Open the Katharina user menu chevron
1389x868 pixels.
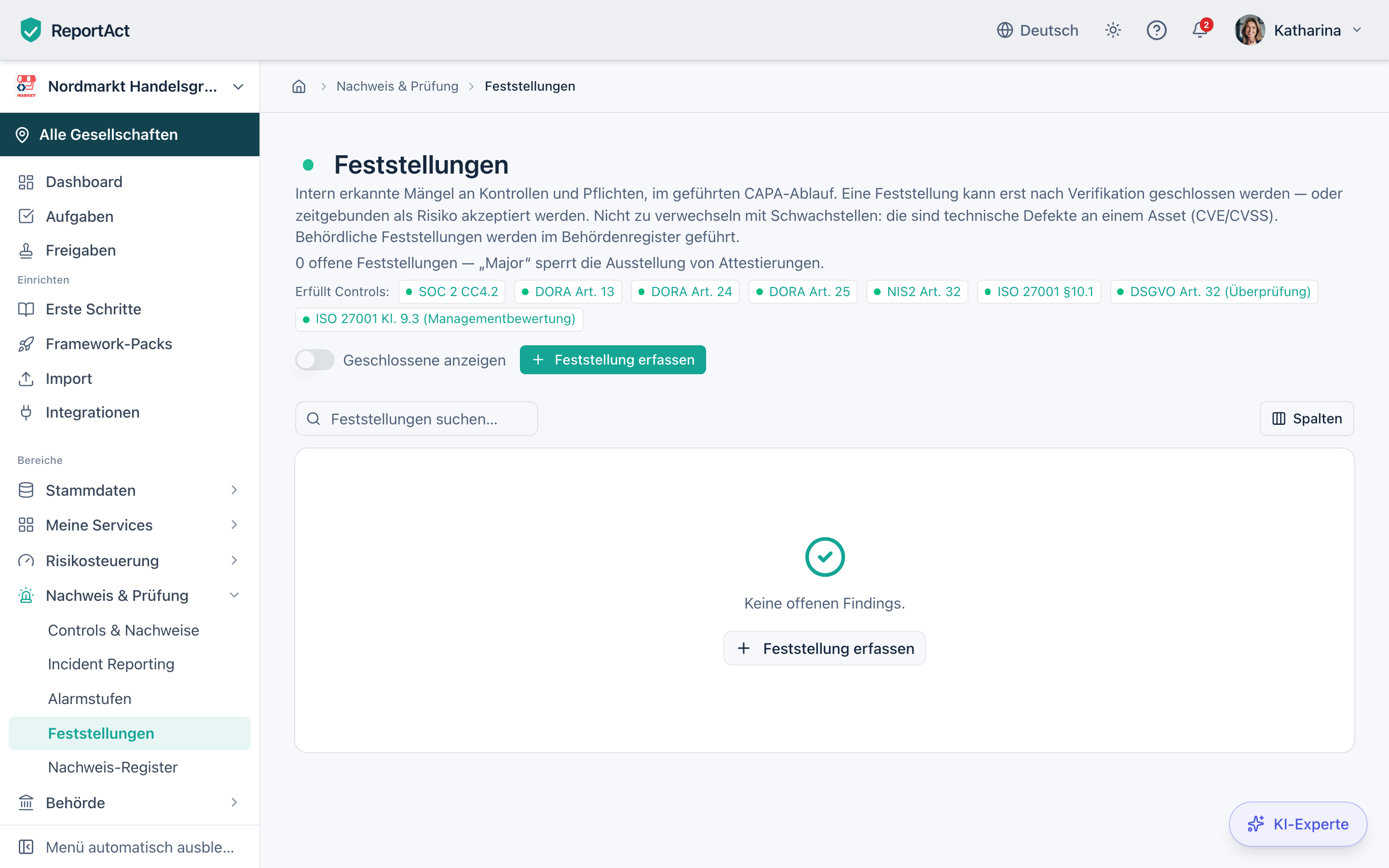[x=1357, y=30]
